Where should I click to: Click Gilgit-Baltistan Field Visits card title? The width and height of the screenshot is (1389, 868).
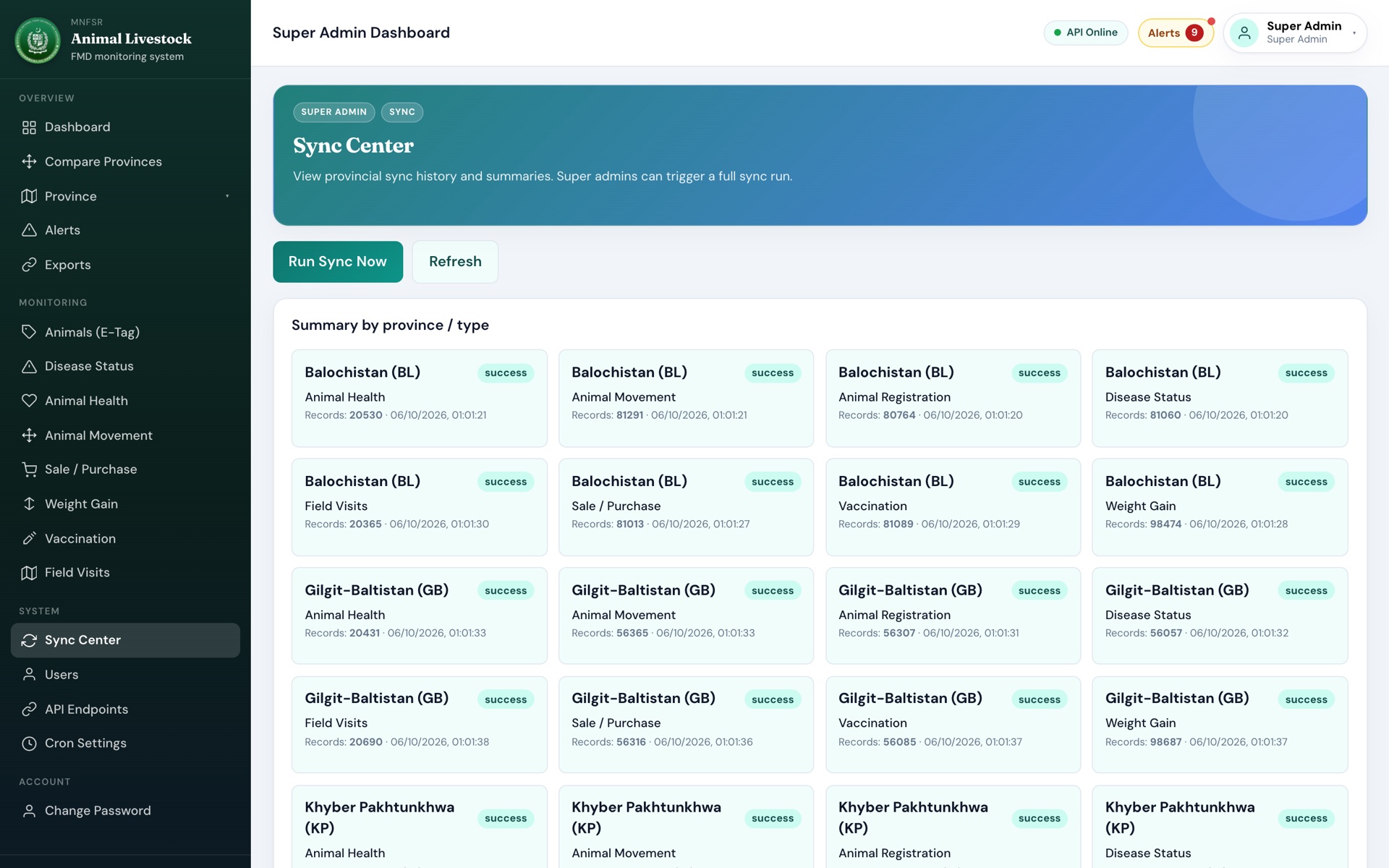tap(377, 698)
